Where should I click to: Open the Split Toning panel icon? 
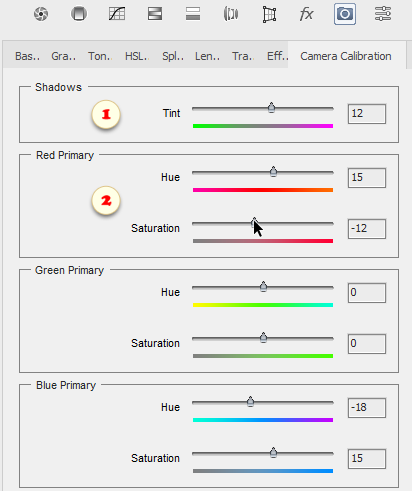(193, 14)
